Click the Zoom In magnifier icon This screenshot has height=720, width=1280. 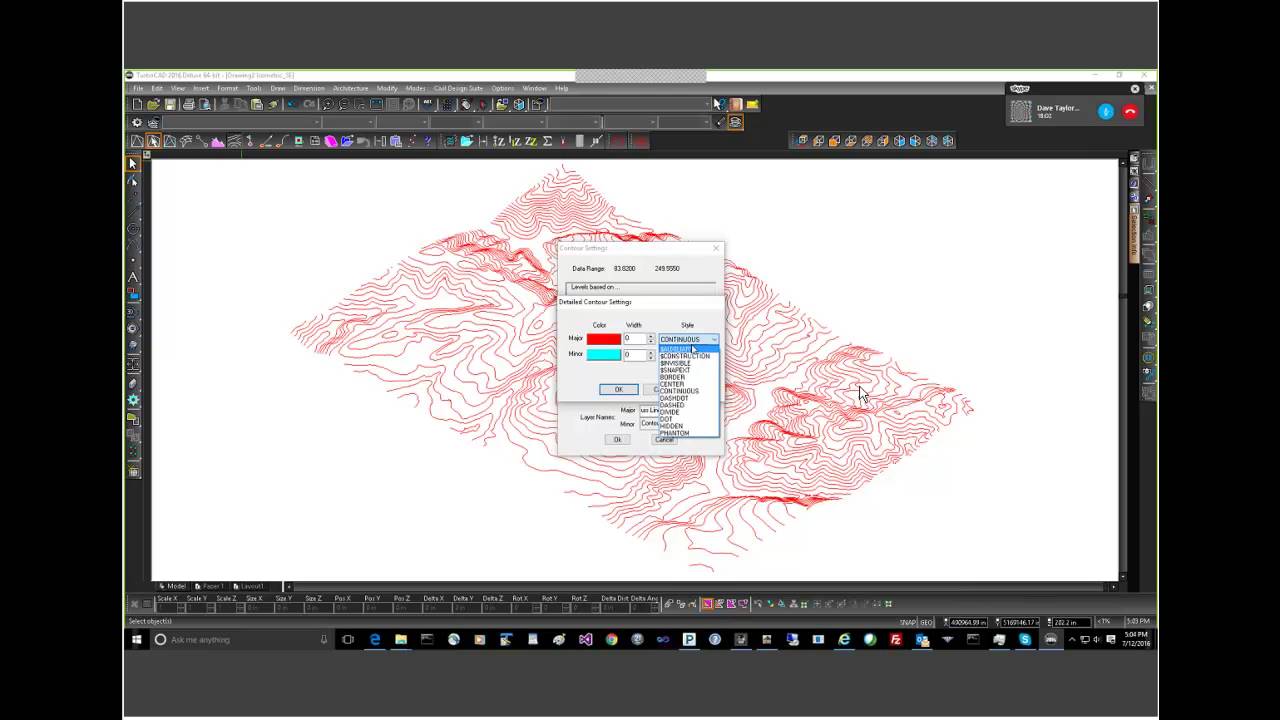[327, 104]
